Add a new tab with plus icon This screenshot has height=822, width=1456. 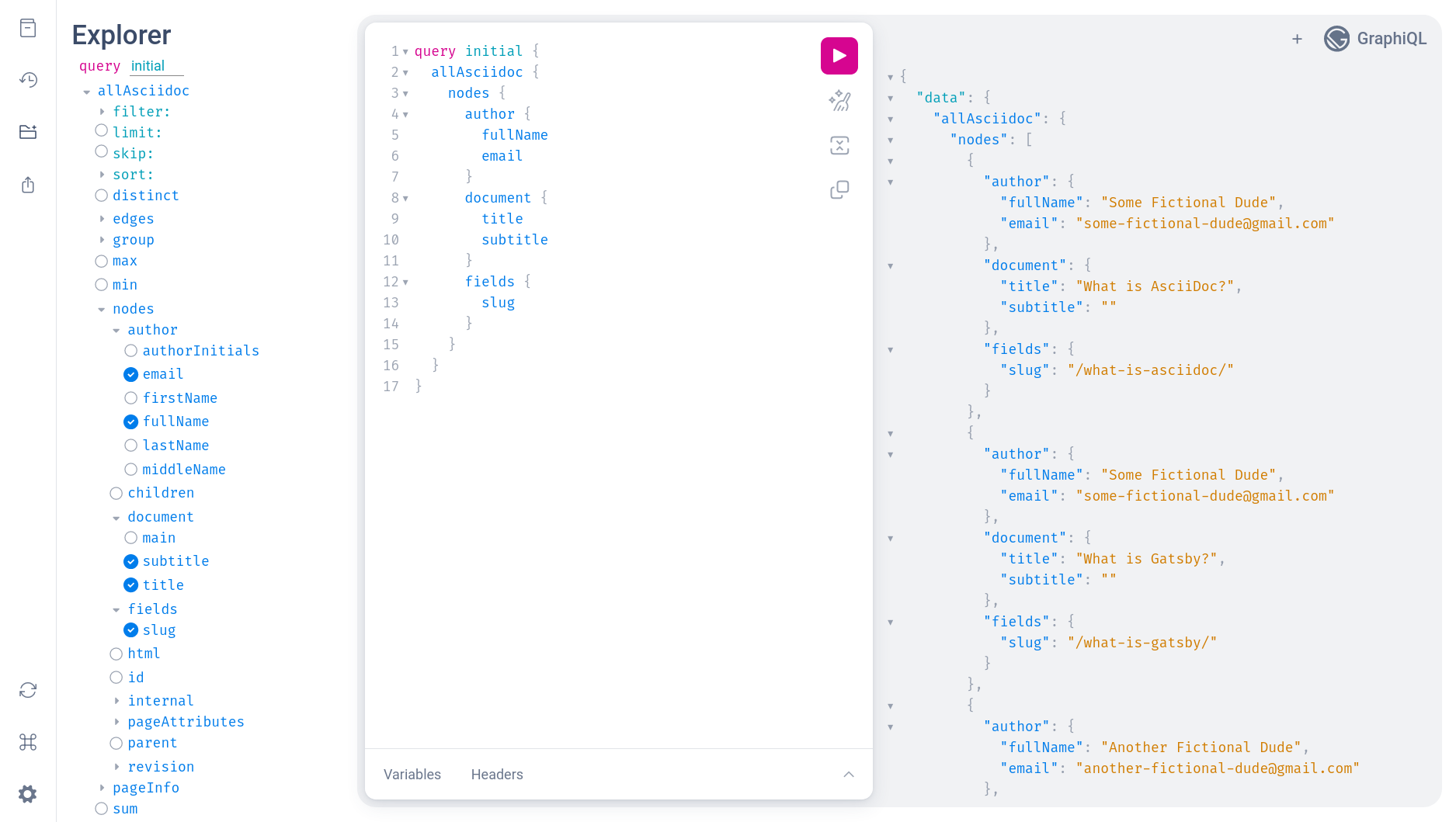point(1297,39)
